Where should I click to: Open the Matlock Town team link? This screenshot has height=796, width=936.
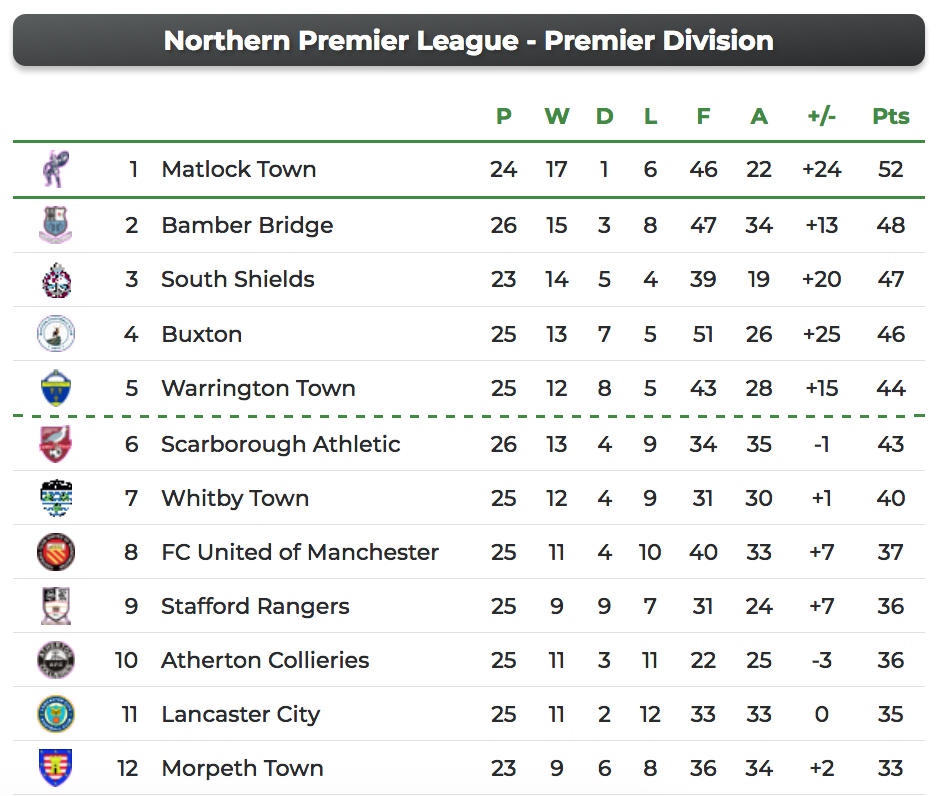coord(238,169)
